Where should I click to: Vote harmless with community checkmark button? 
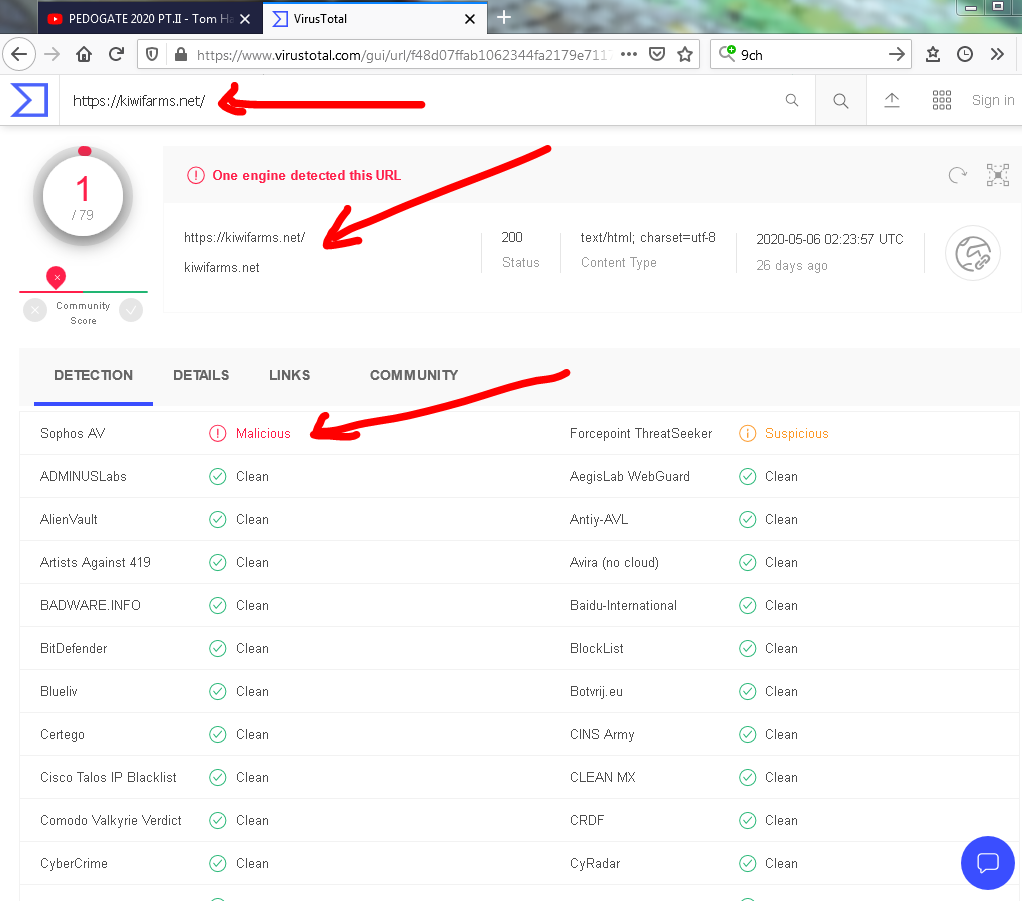[131, 310]
